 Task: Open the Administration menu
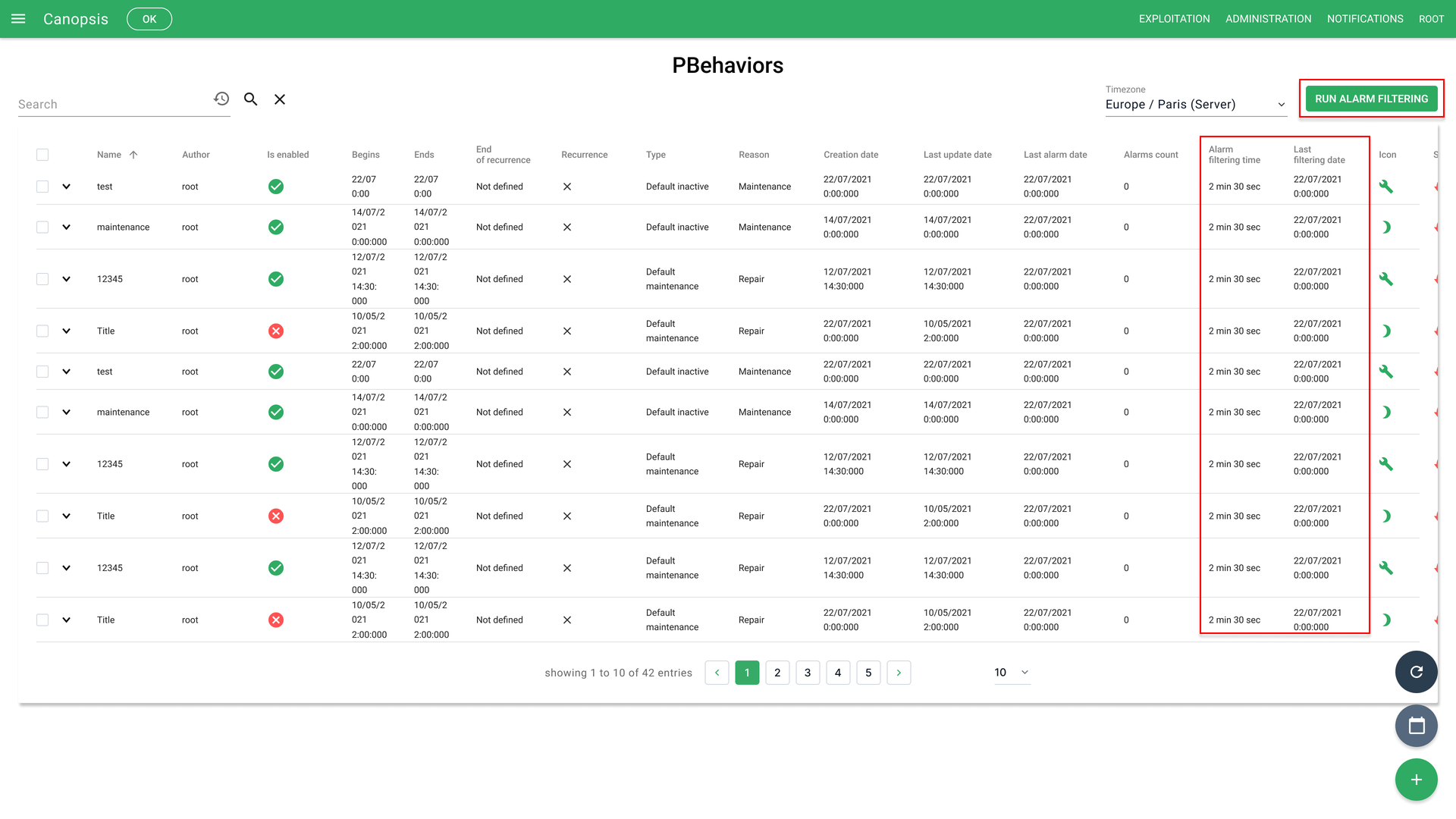(1268, 19)
